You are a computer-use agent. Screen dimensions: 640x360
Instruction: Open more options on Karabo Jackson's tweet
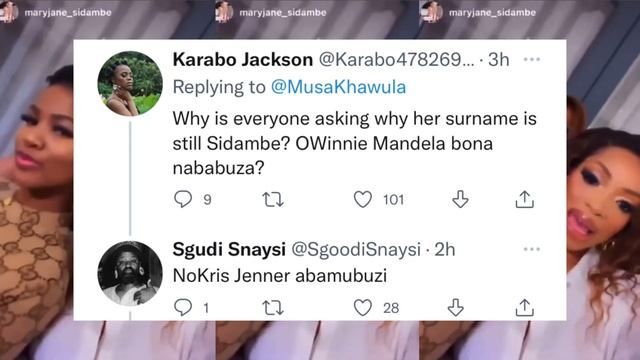tap(532, 60)
